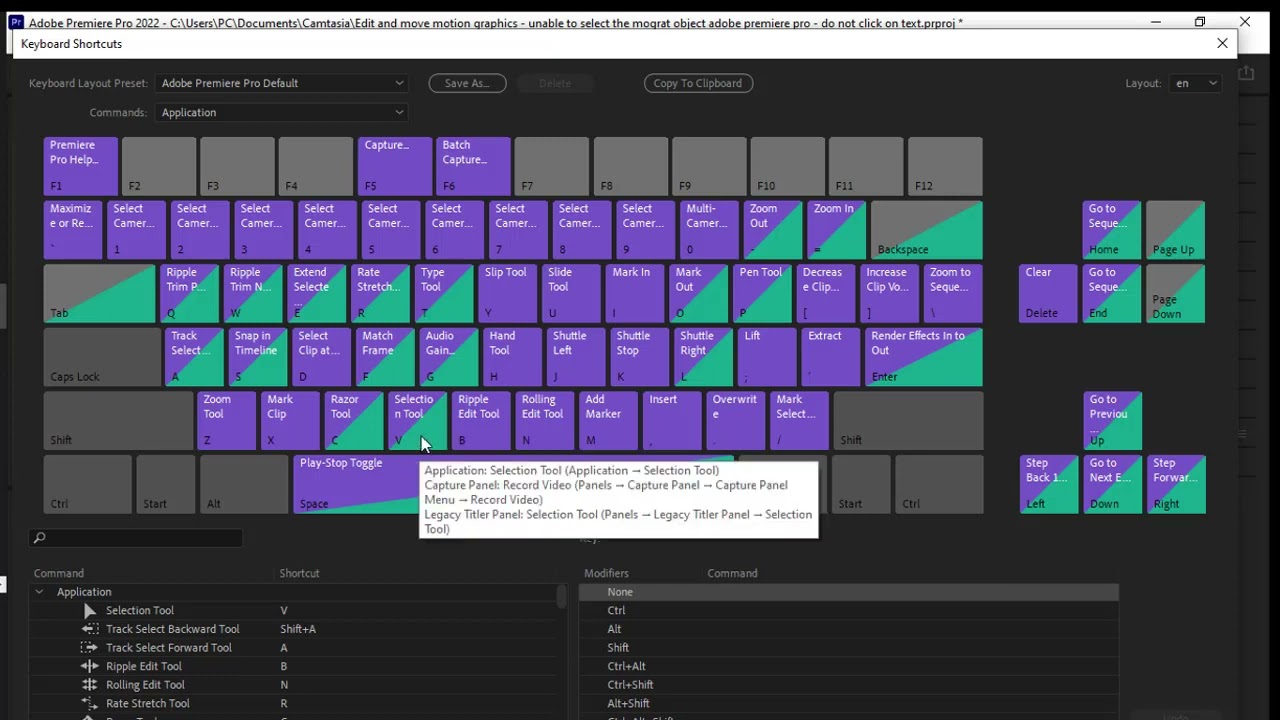This screenshot has width=1280, height=720.
Task: Click the disabled Delete preset button
Action: tap(555, 83)
